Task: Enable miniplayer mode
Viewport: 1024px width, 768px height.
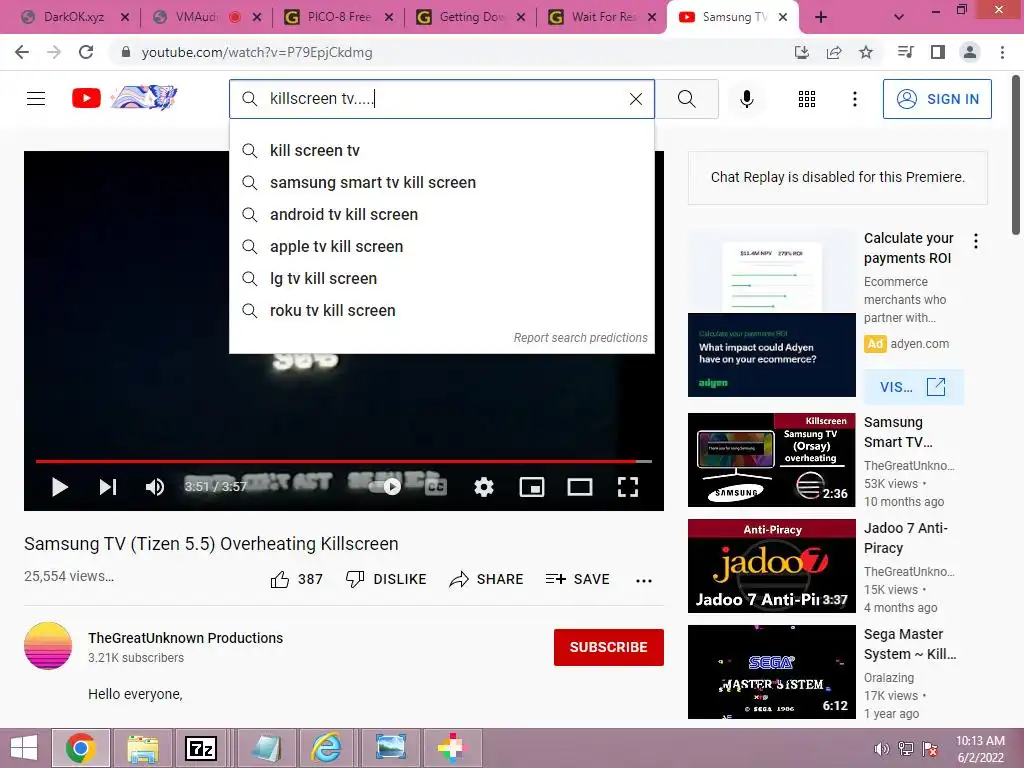Action: point(532,487)
